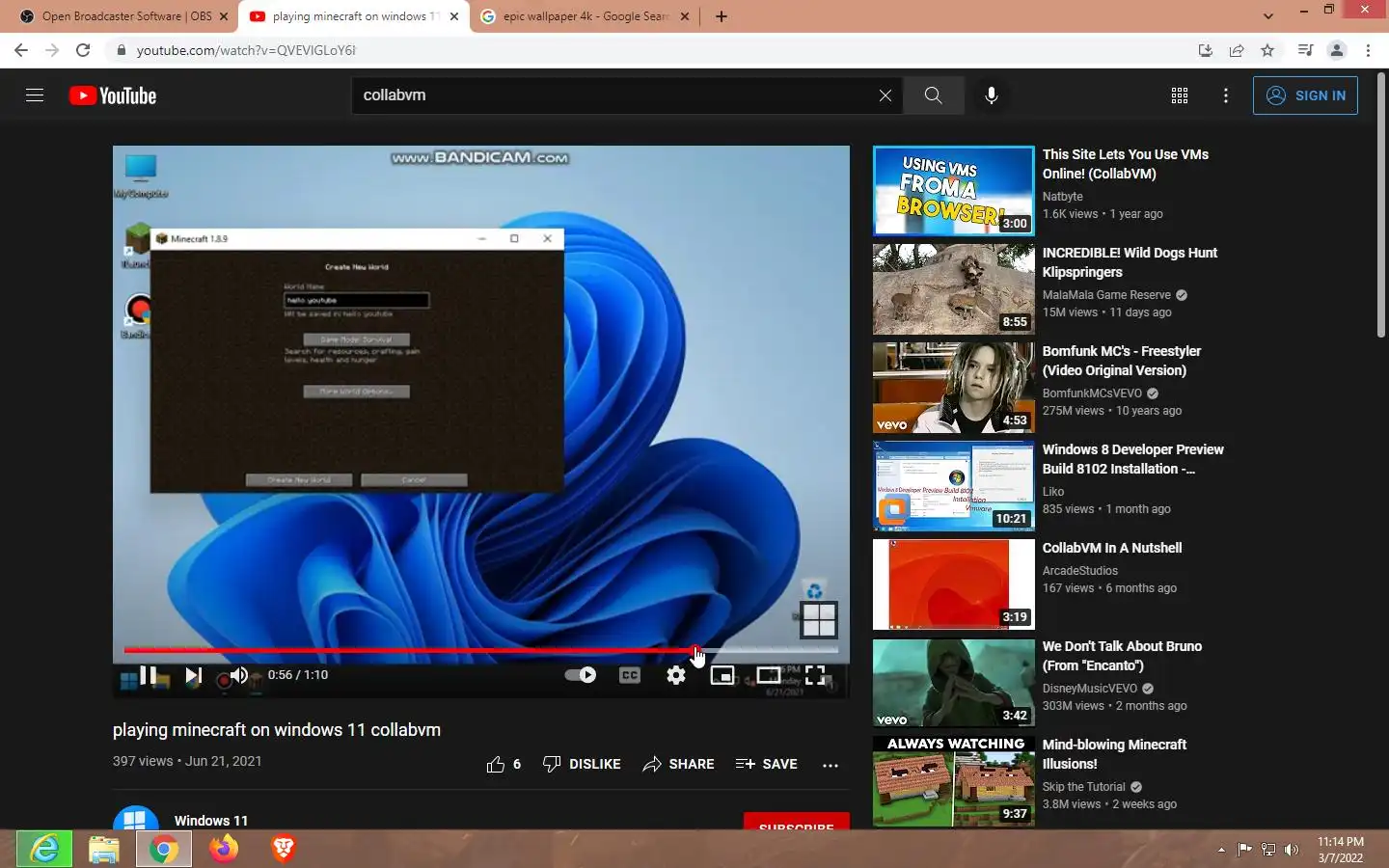Open more actions below the video
1389x868 pixels.
point(831,765)
